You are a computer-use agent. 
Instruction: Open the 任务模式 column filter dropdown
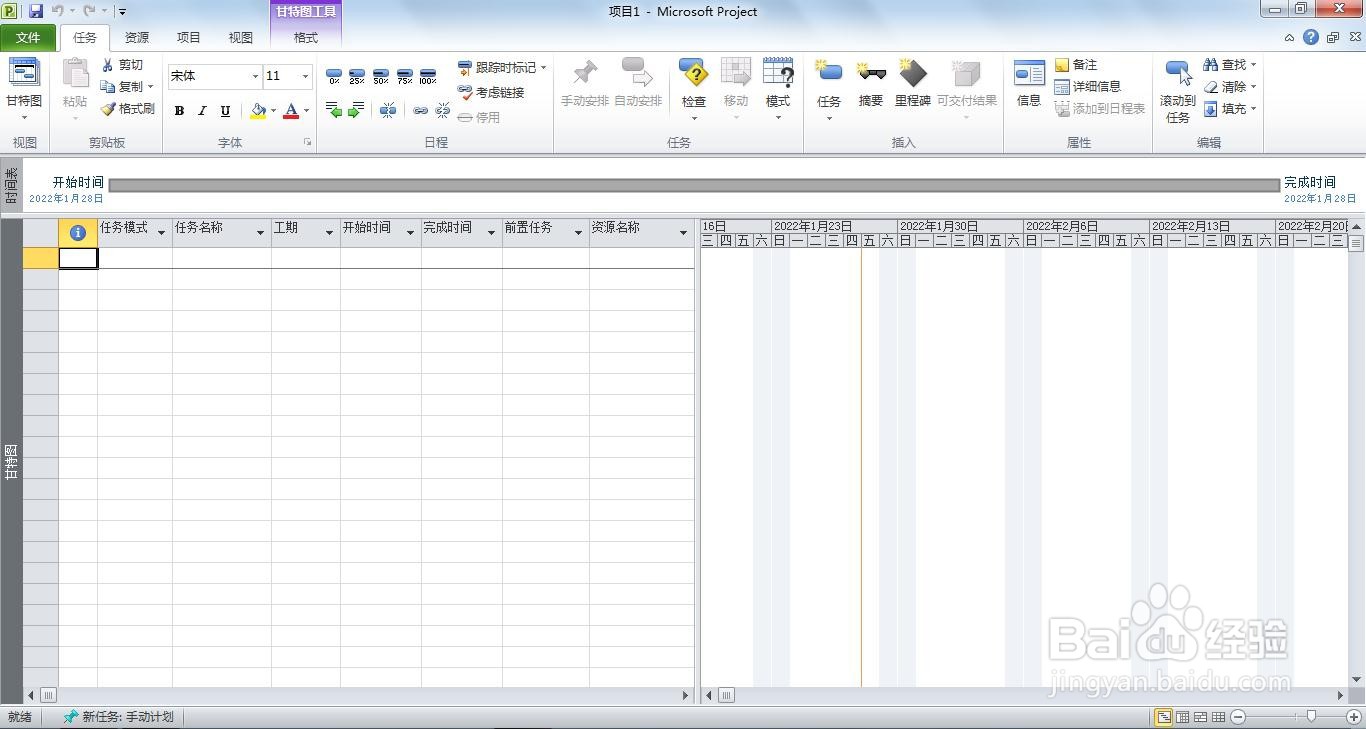coord(161,232)
